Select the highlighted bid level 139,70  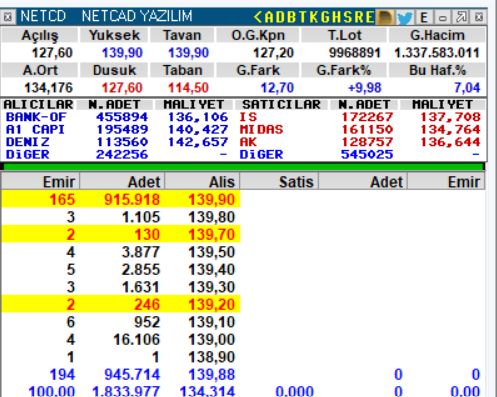pos(121,234)
